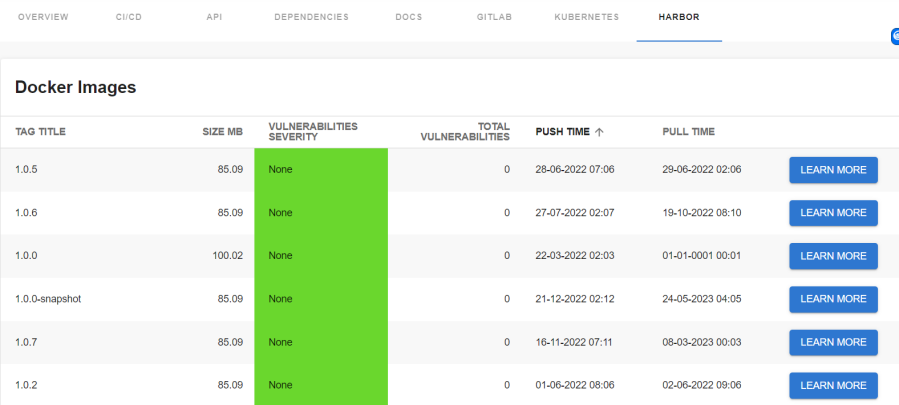Click green severity cell for tag 1.0.0

(320, 256)
